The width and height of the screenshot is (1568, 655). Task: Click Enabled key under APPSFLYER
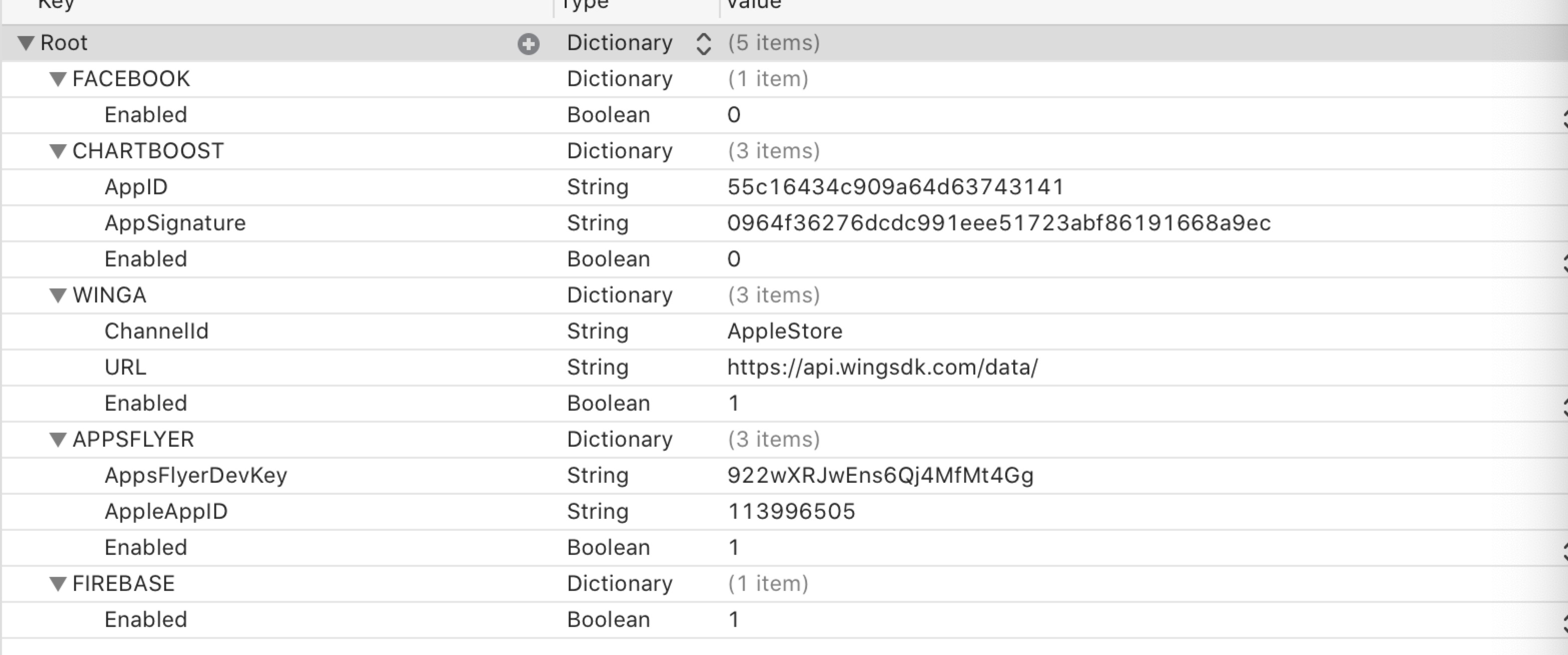pos(146,548)
